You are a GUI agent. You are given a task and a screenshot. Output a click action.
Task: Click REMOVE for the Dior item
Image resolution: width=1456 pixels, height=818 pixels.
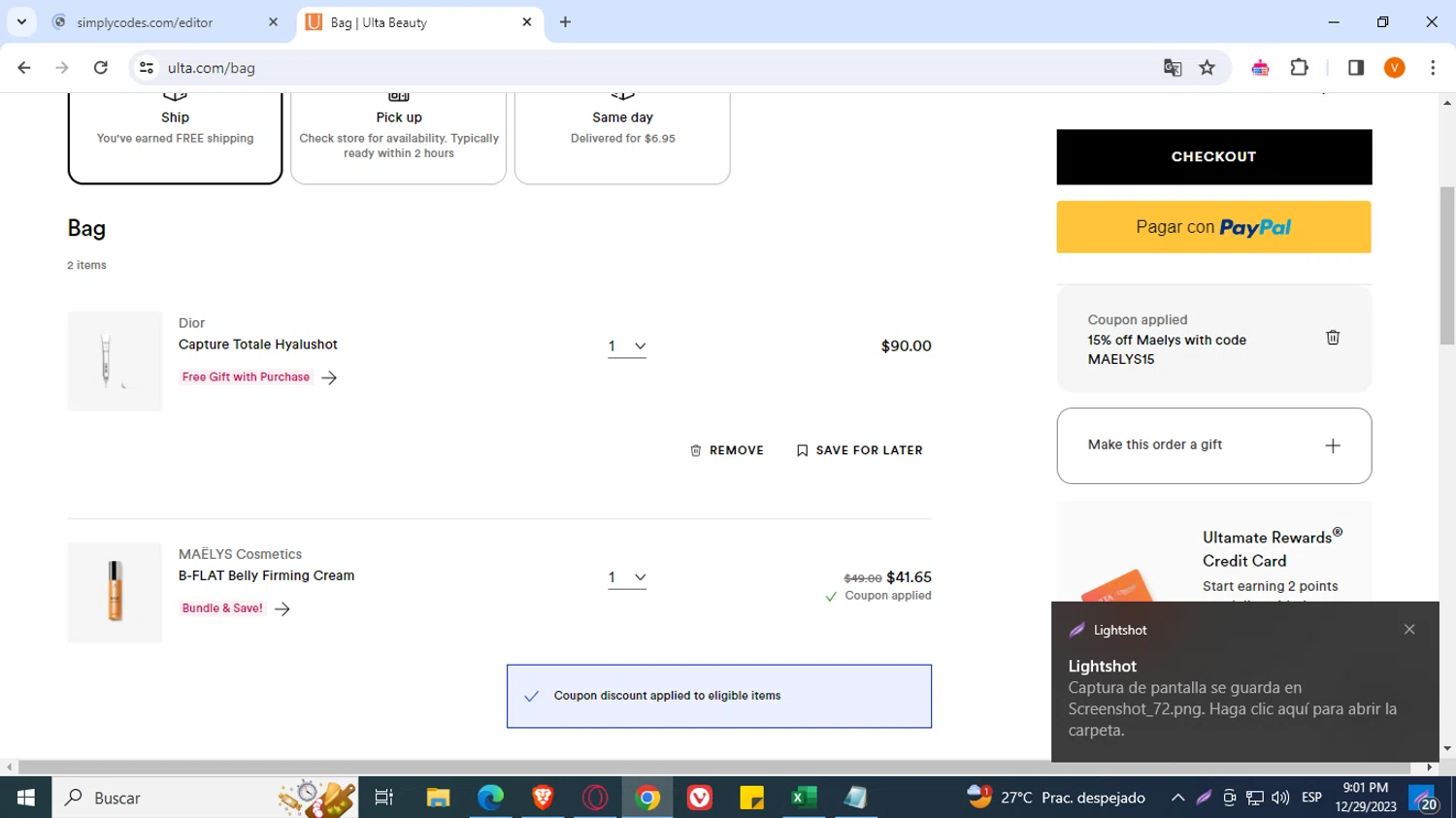tap(727, 450)
